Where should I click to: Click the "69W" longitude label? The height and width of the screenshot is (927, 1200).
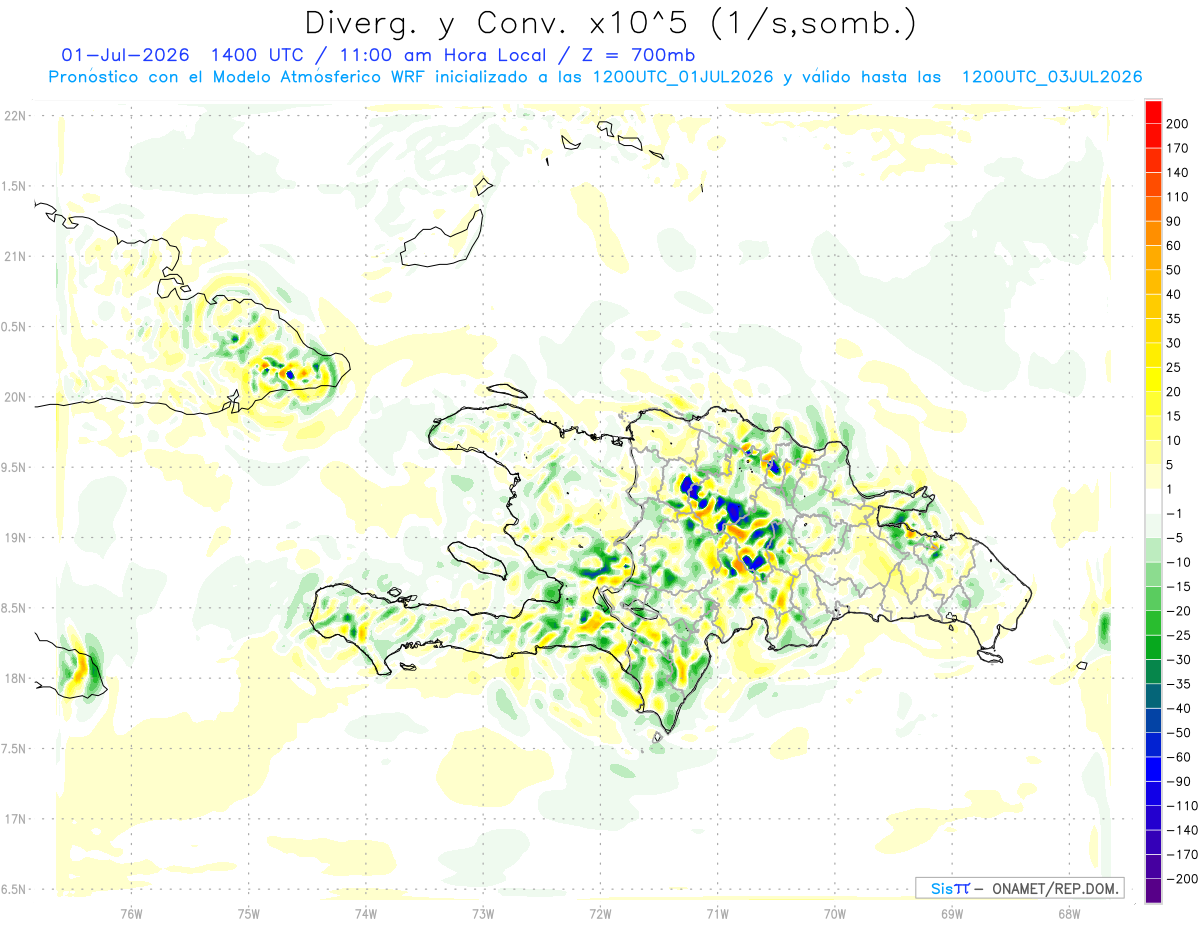pos(952,914)
